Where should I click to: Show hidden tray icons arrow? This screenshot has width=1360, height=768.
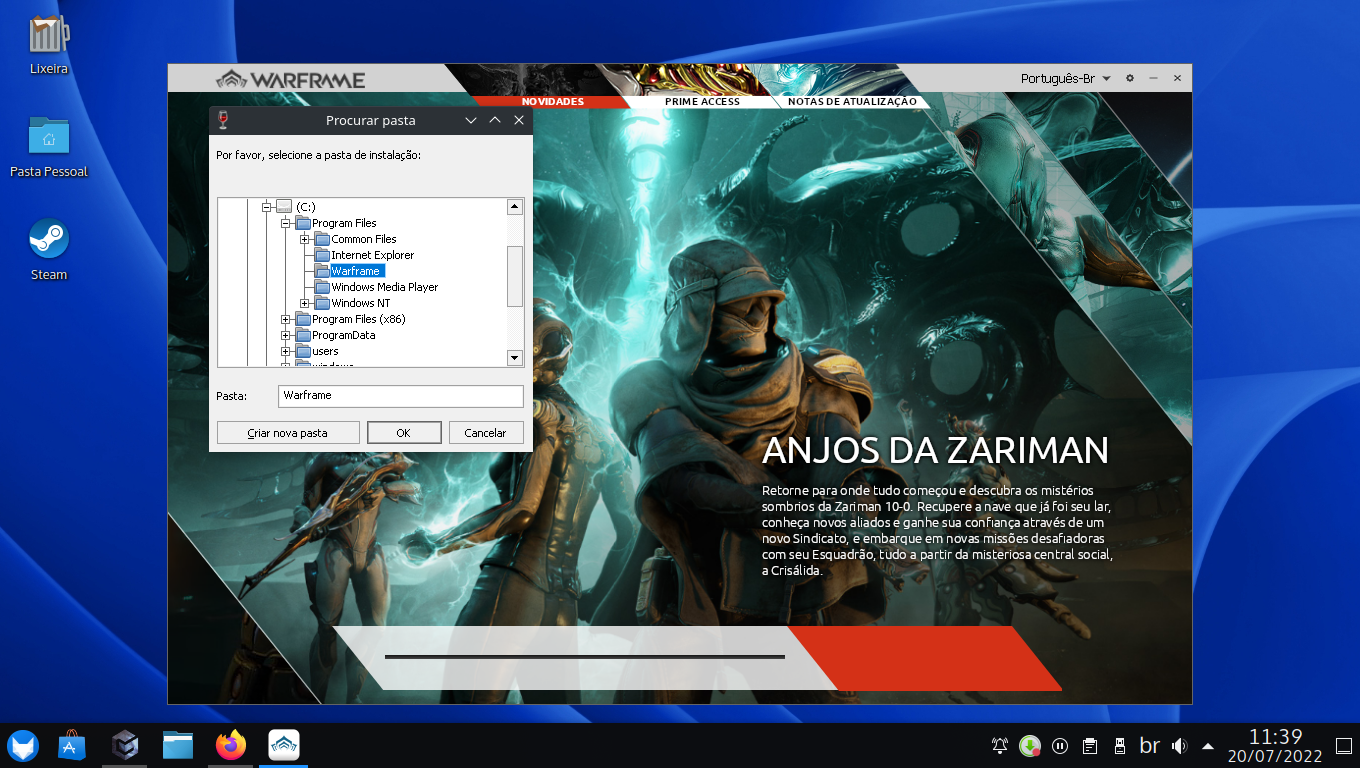1208,746
